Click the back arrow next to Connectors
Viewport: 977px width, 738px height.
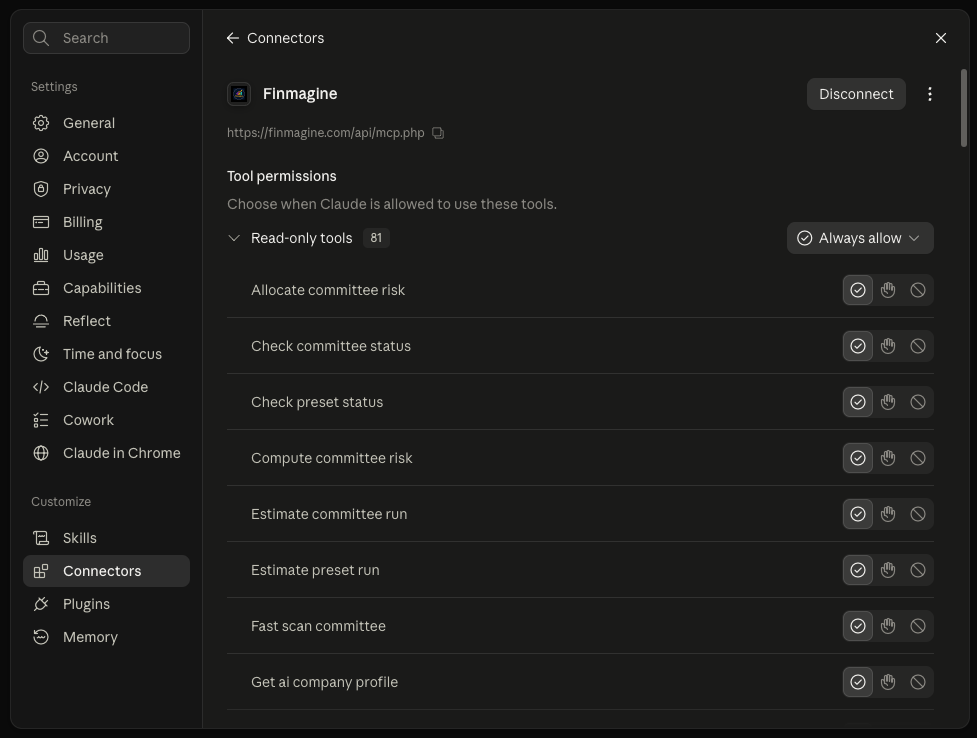coord(232,38)
